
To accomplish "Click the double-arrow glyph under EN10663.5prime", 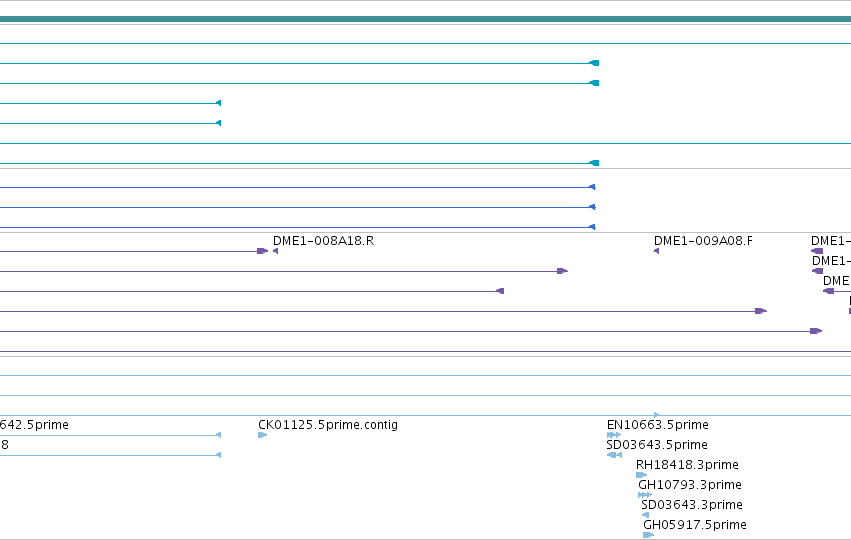I will click(614, 435).
